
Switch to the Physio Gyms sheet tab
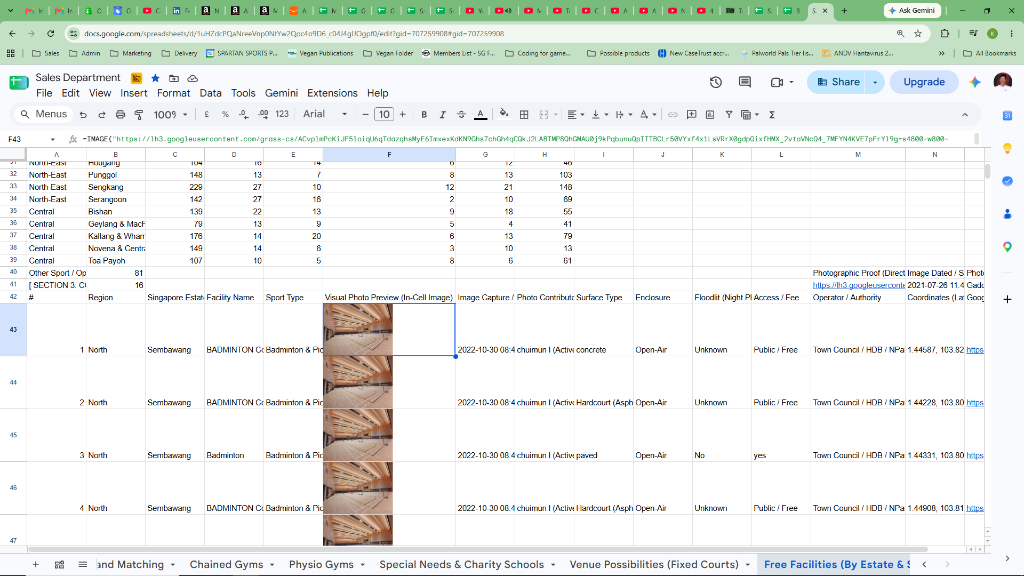click(x=321, y=565)
